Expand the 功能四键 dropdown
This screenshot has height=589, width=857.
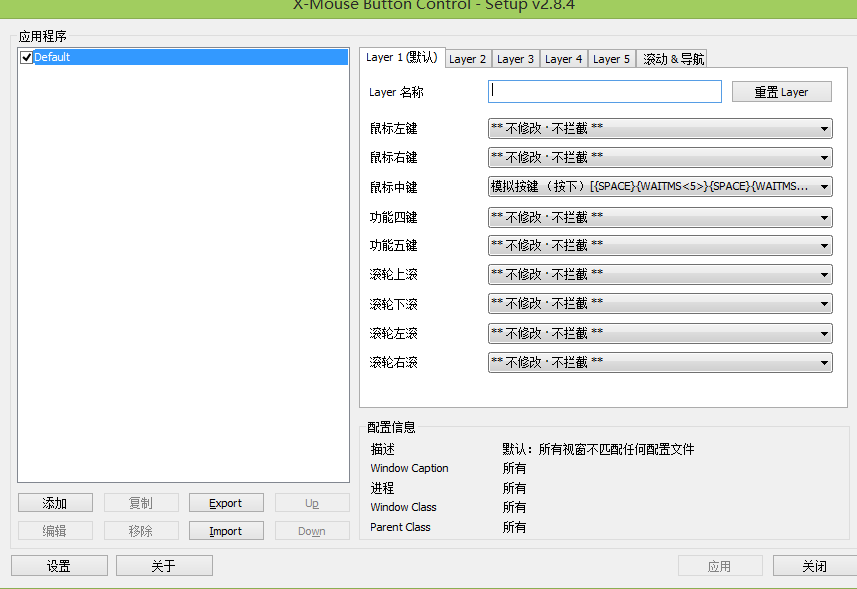coord(660,217)
